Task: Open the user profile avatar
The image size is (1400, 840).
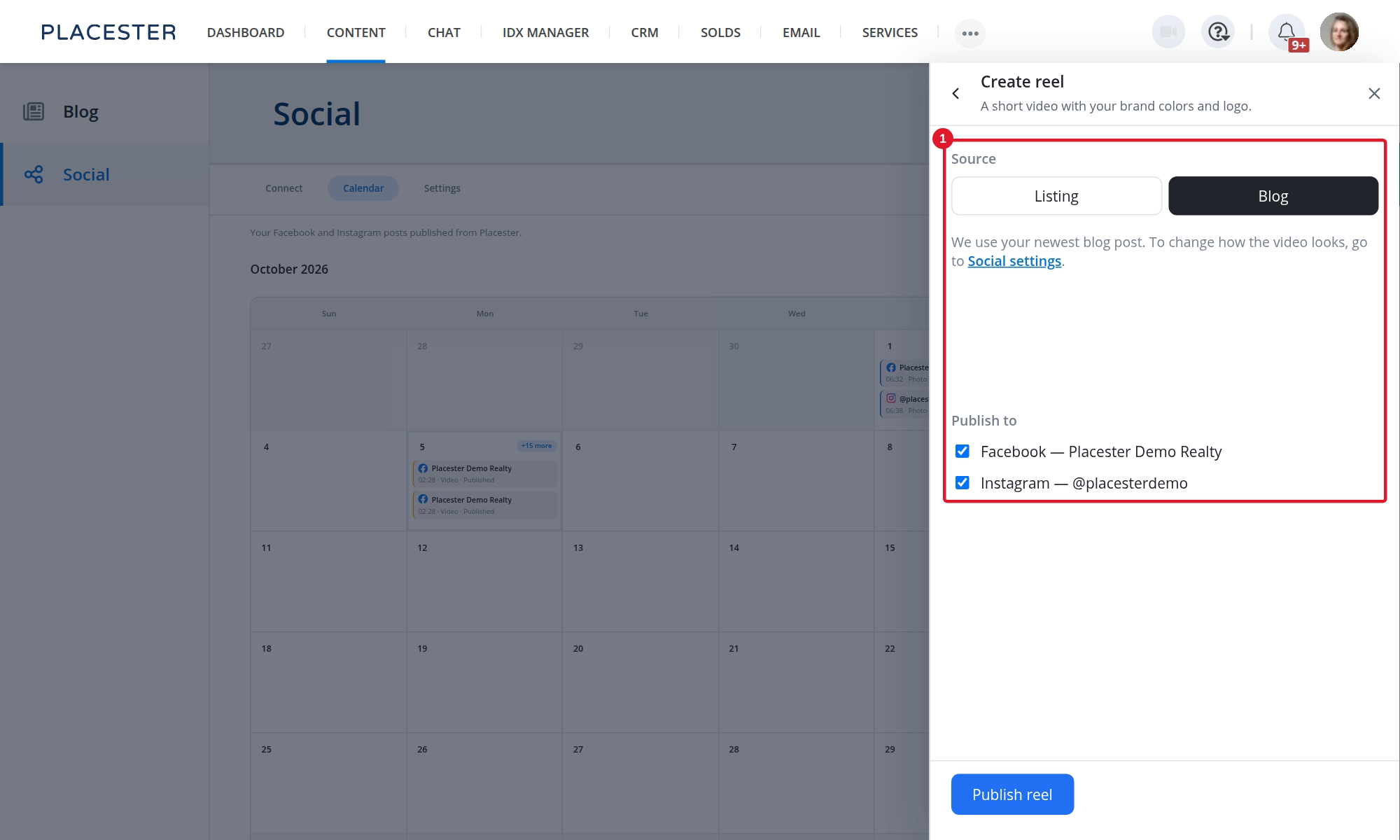Action: pyautogui.click(x=1339, y=32)
